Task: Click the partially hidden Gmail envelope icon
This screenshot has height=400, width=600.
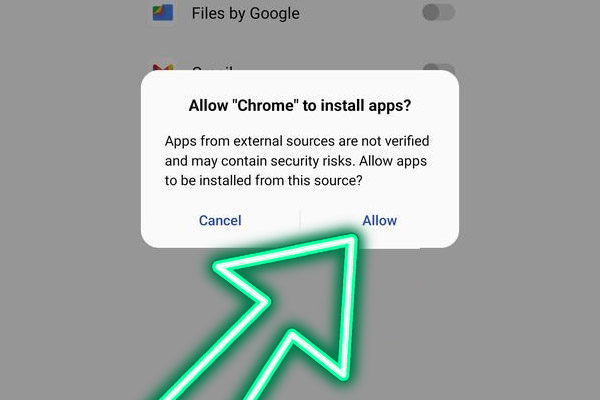Action: pyautogui.click(x=163, y=68)
